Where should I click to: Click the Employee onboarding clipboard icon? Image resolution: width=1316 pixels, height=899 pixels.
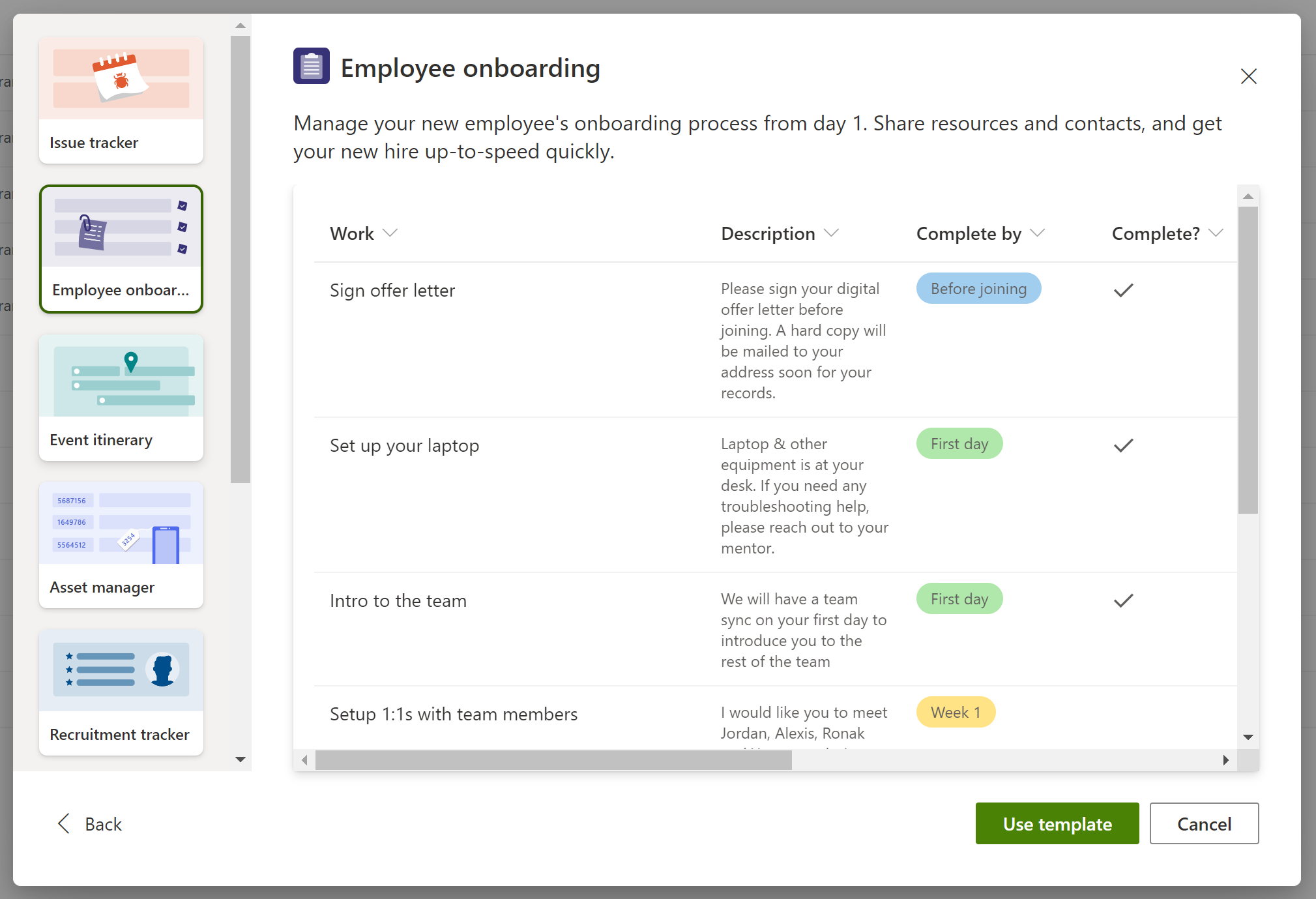pyautogui.click(x=311, y=66)
